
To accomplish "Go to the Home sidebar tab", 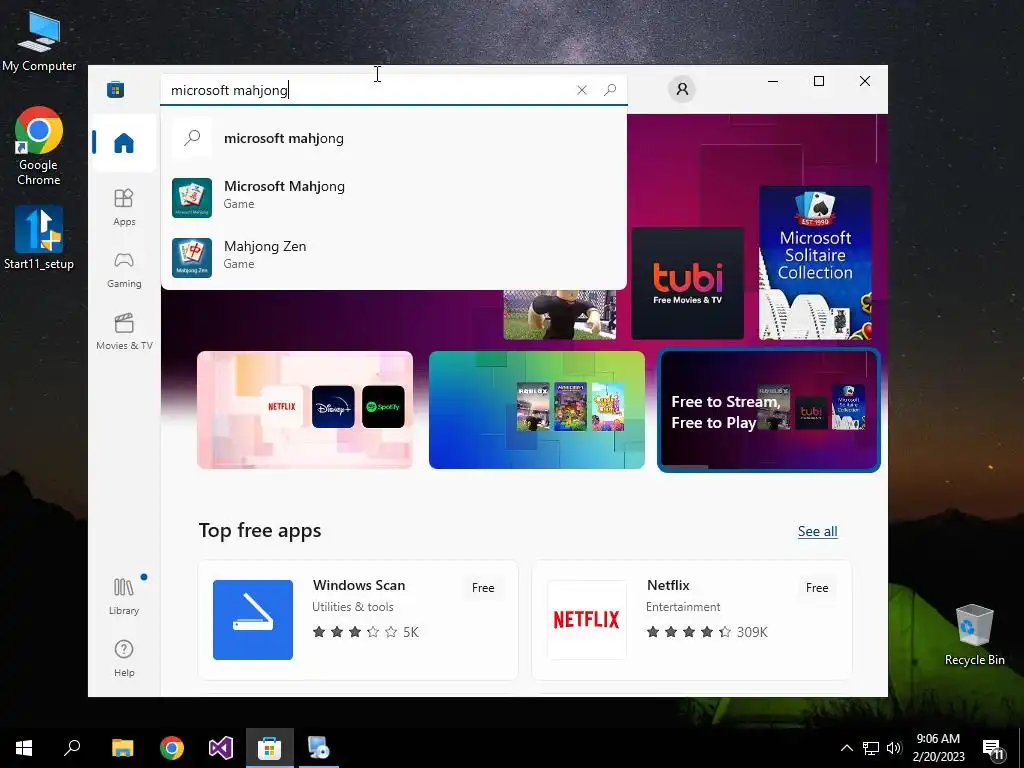I will (x=123, y=142).
